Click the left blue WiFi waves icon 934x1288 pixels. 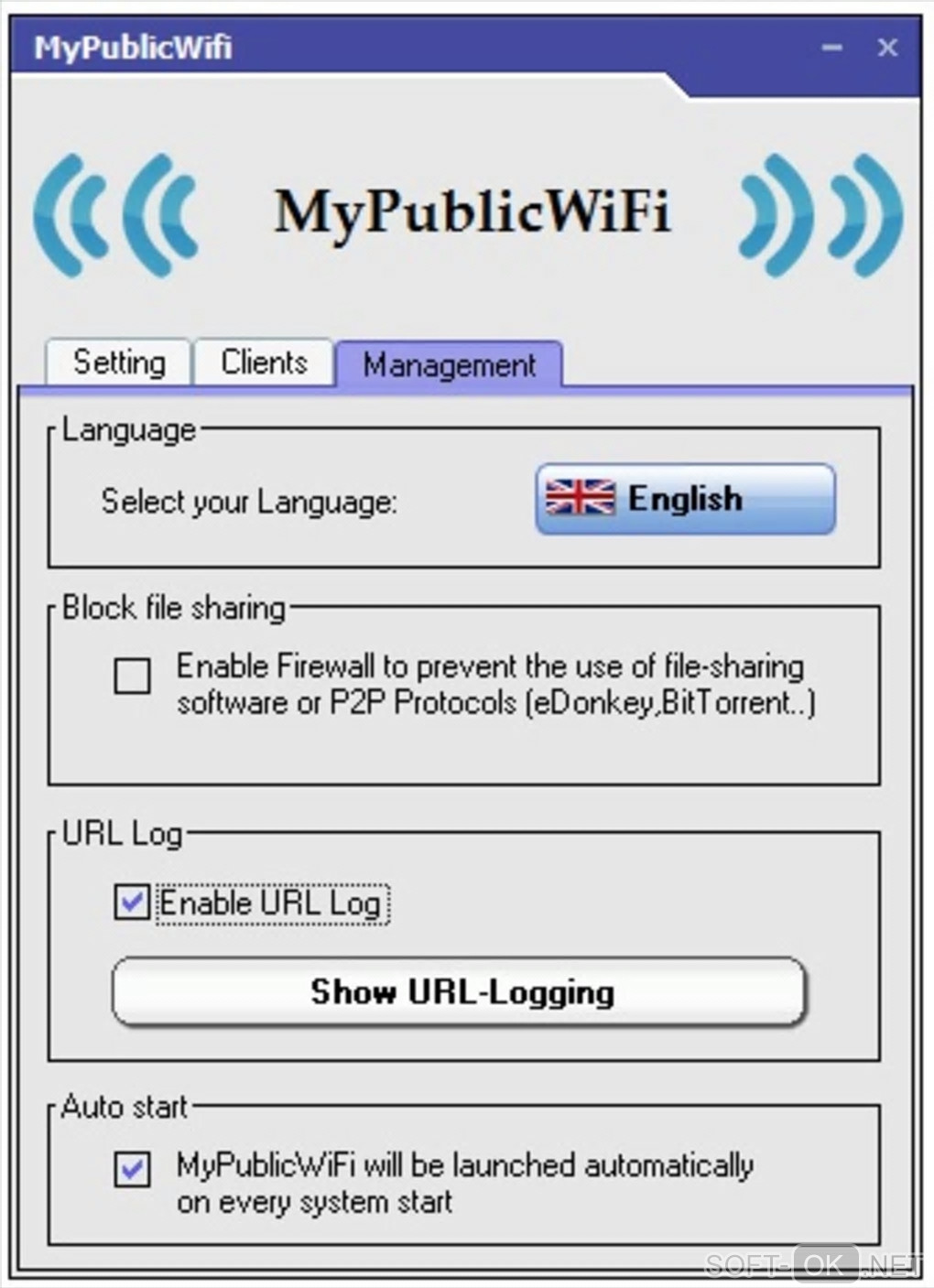pyautogui.click(x=116, y=215)
